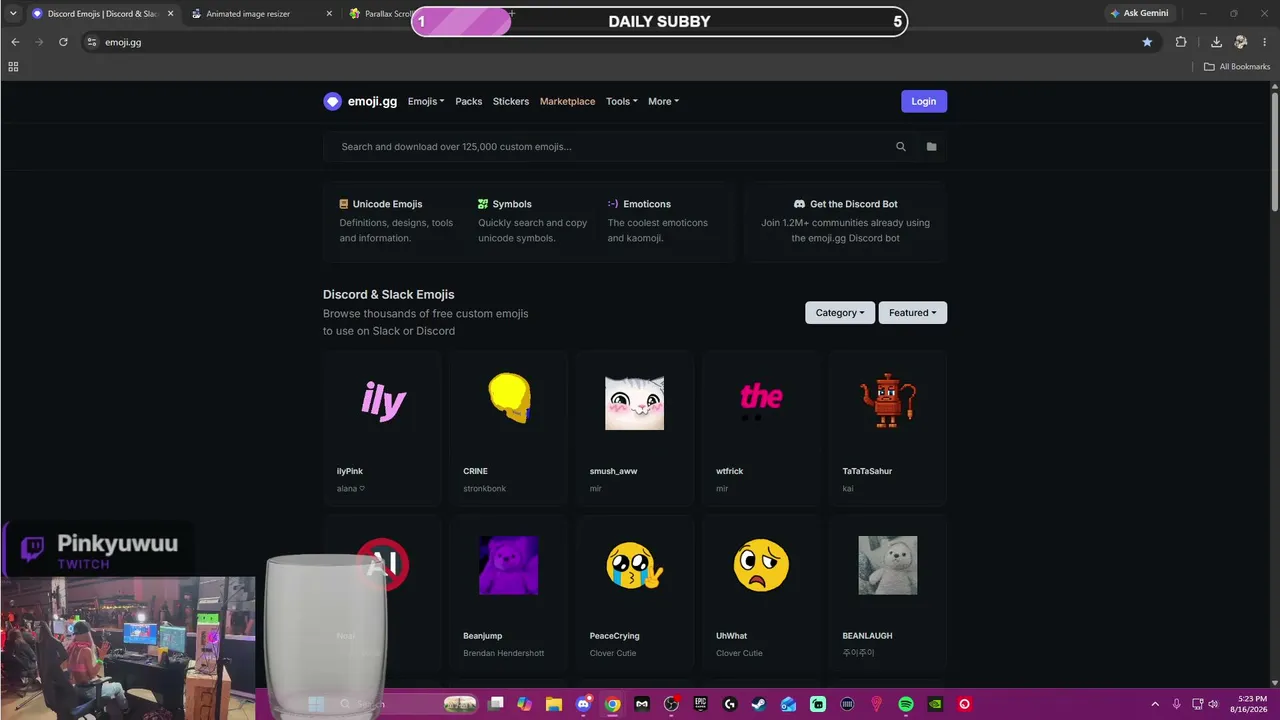Screen dimensions: 1280x720
Task: Click the Chrome profile avatar
Action: (x=1241, y=42)
